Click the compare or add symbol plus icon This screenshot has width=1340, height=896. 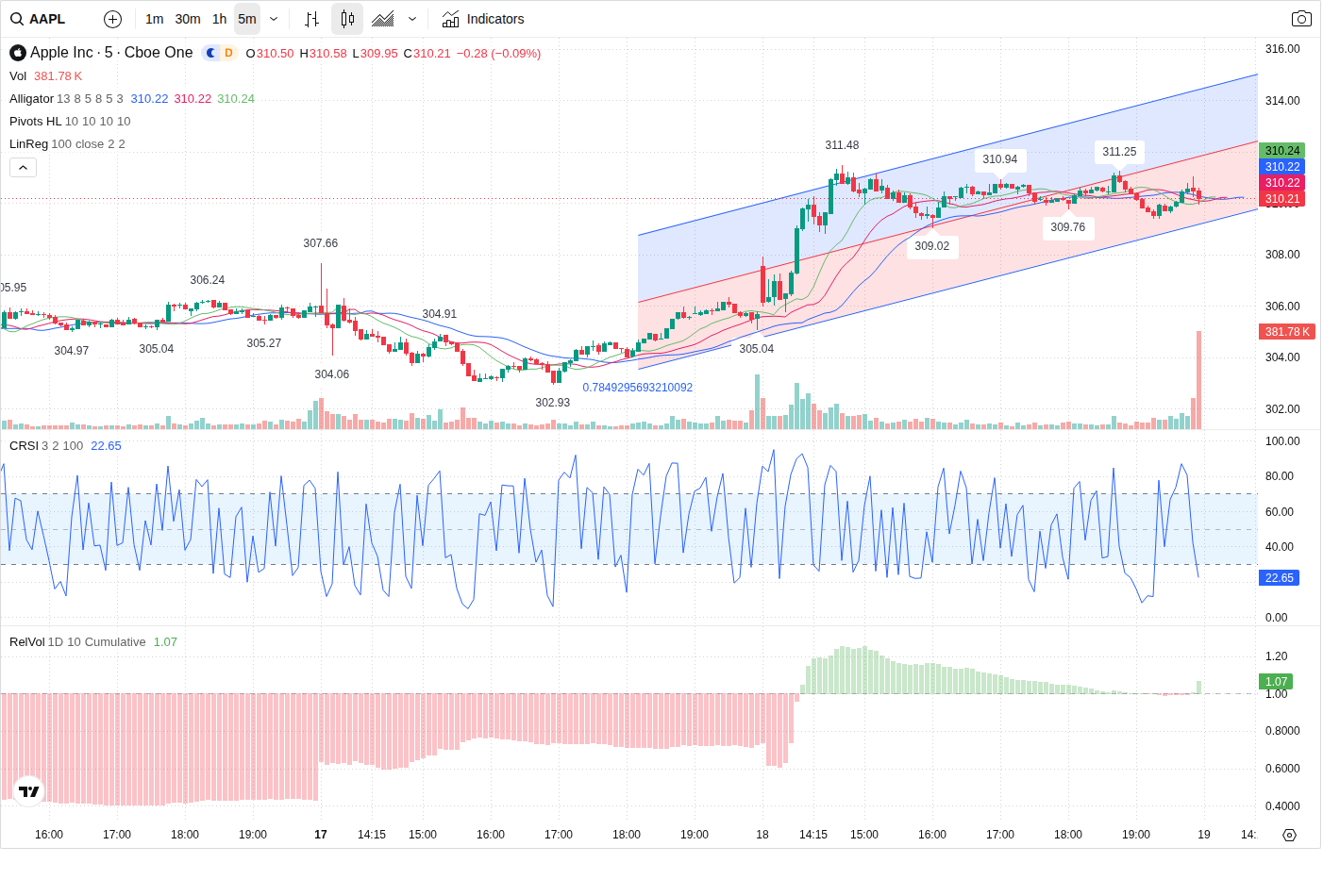click(x=112, y=19)
